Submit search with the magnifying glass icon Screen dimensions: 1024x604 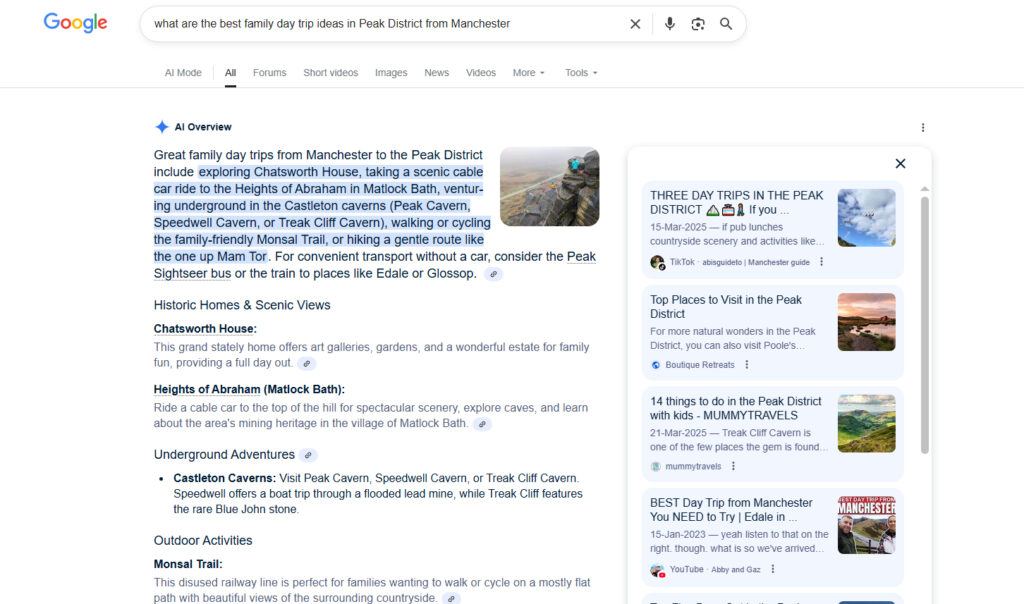(x=726, y=24)
